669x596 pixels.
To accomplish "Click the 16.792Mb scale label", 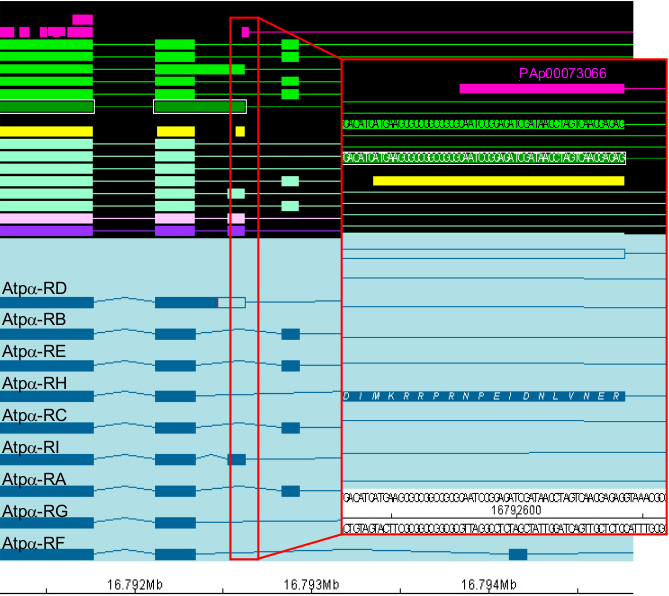I will tap(135, 584).
